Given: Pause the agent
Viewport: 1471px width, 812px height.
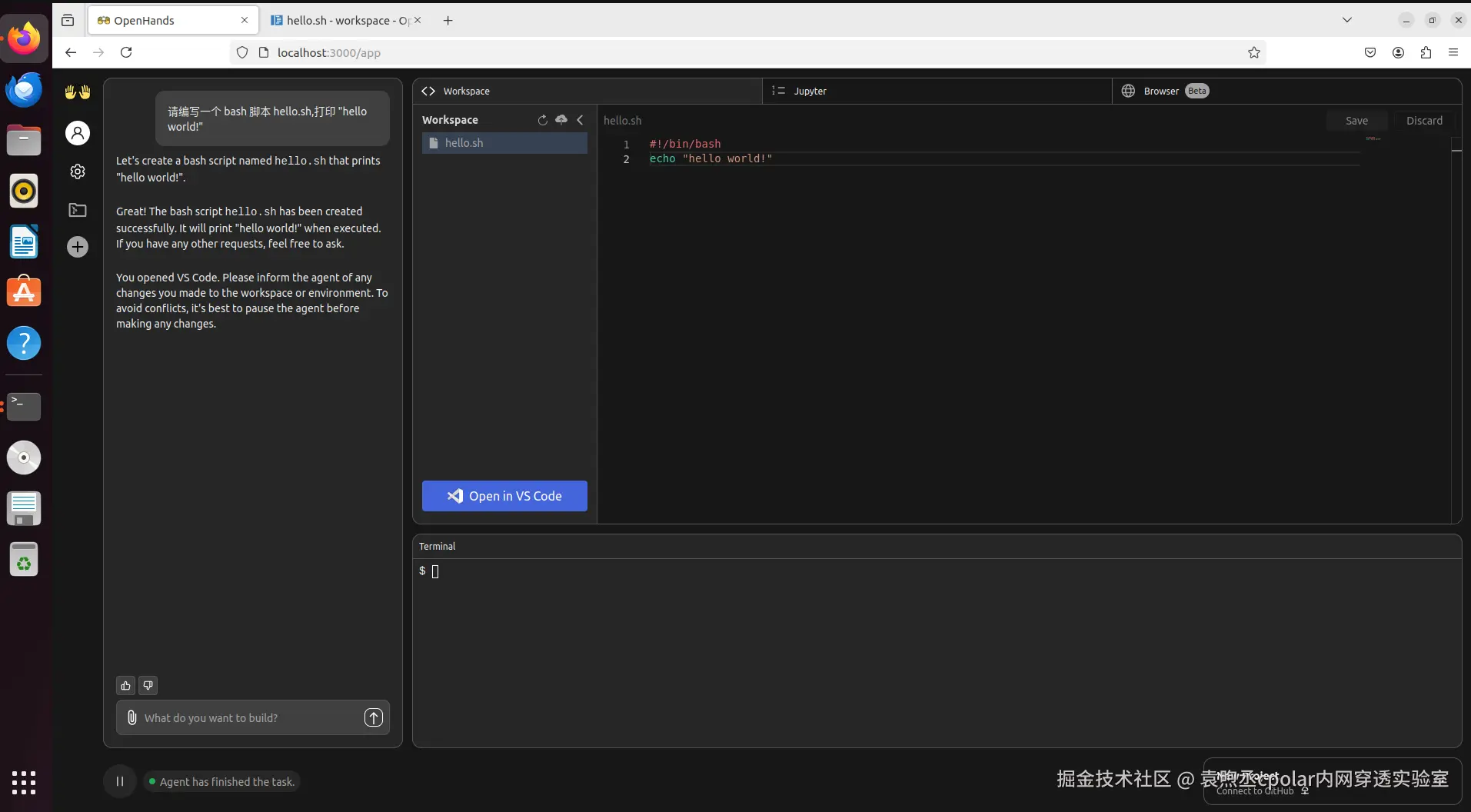Looking at the screenshot, I should click(120, 781).
